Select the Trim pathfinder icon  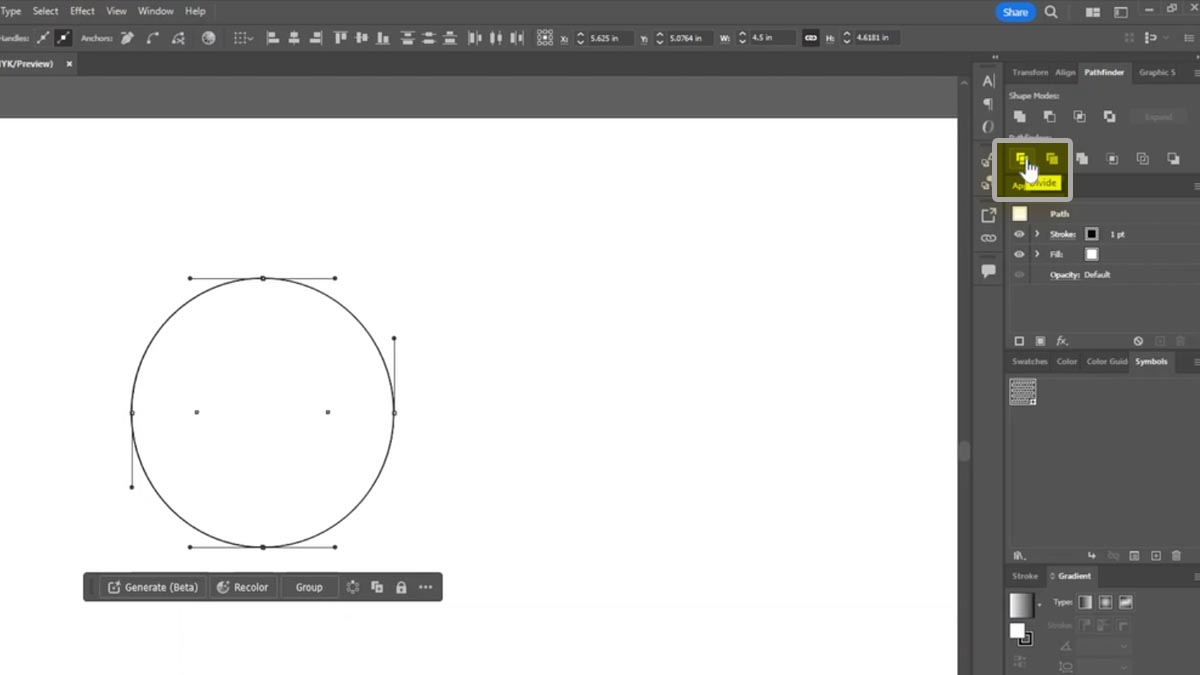(x=1051, y=159)
